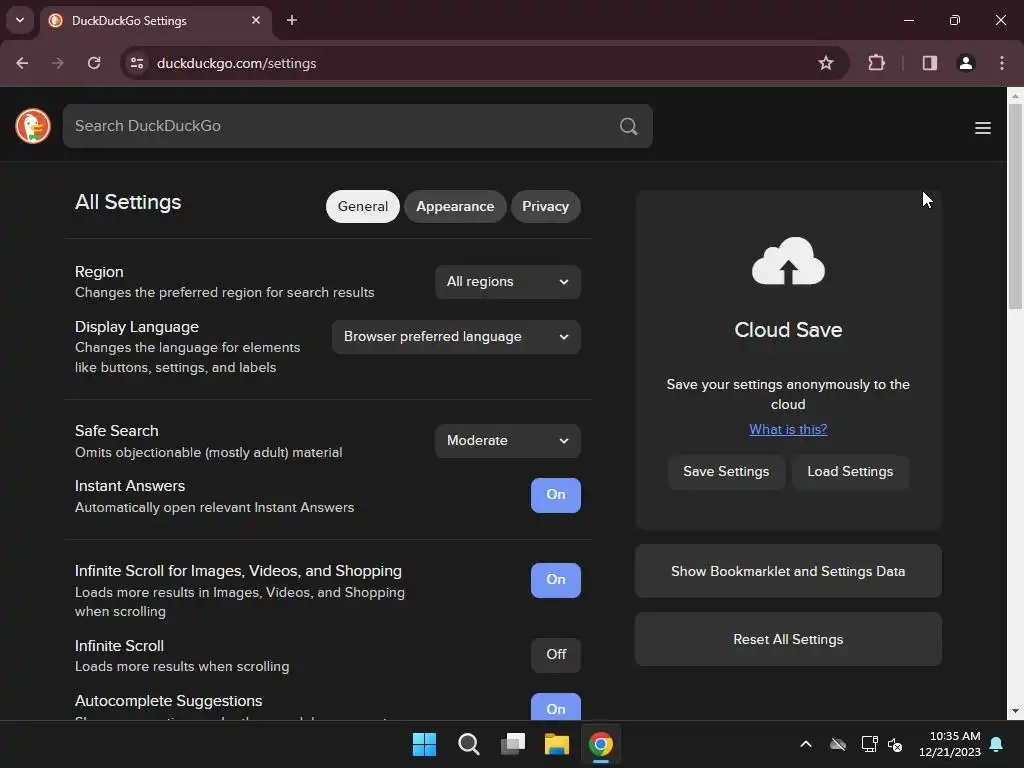Click the Cloud Save upload cloud icon
Screen dimensions: 1024x768
[788, 261]
